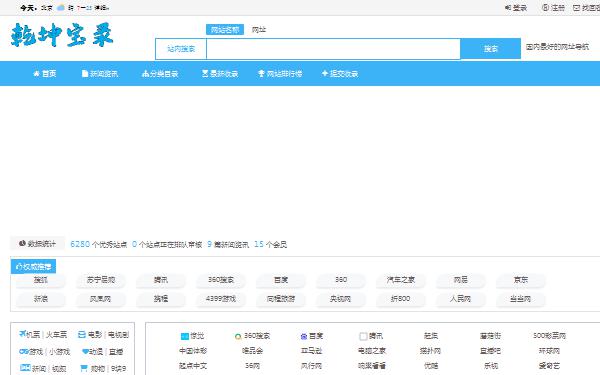Click the blue 搜索 search button
Screen dimensions: 600x375
pos(491,49)
